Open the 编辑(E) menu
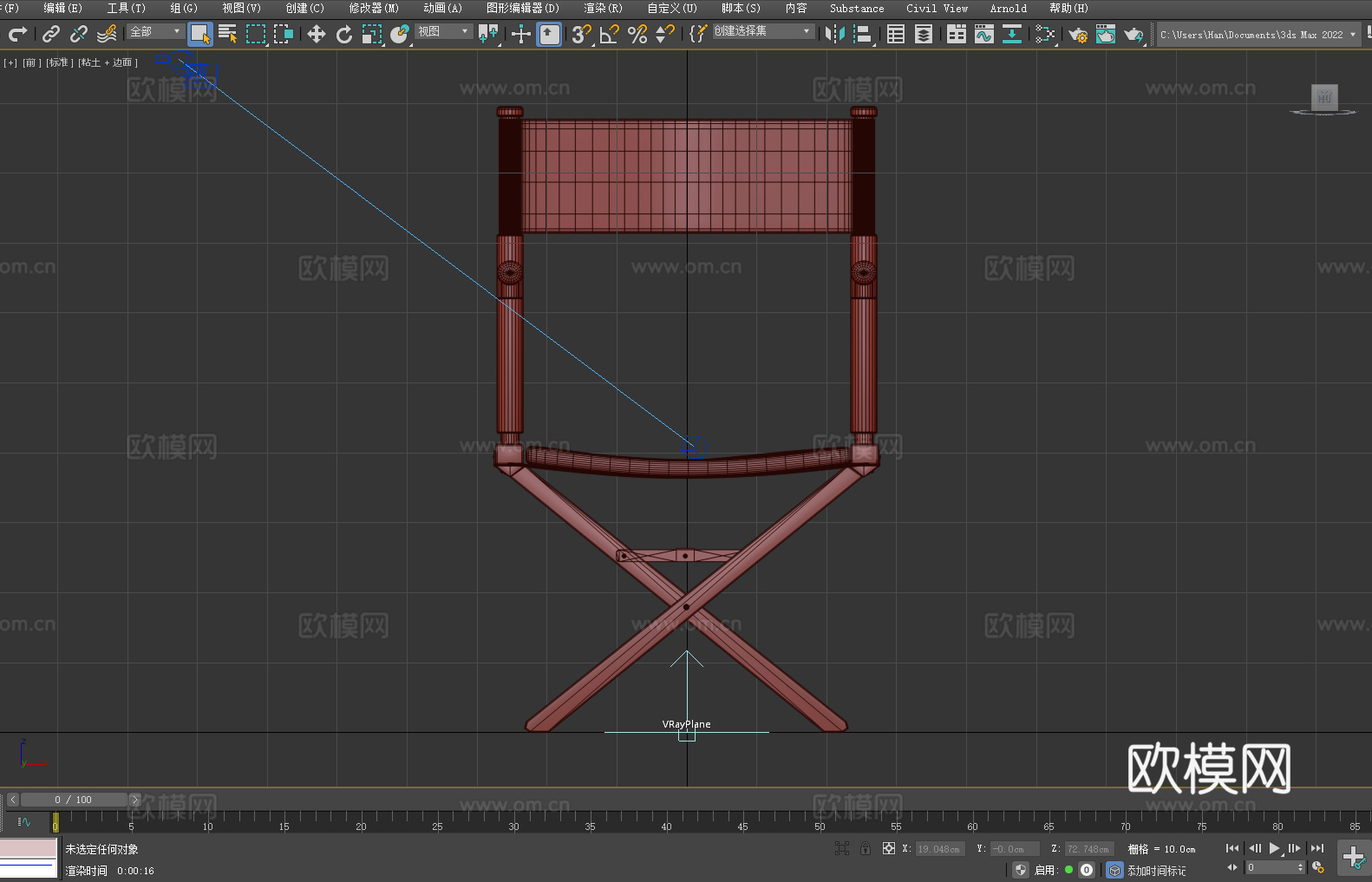The image size is (1372, 882). (63, 8)
